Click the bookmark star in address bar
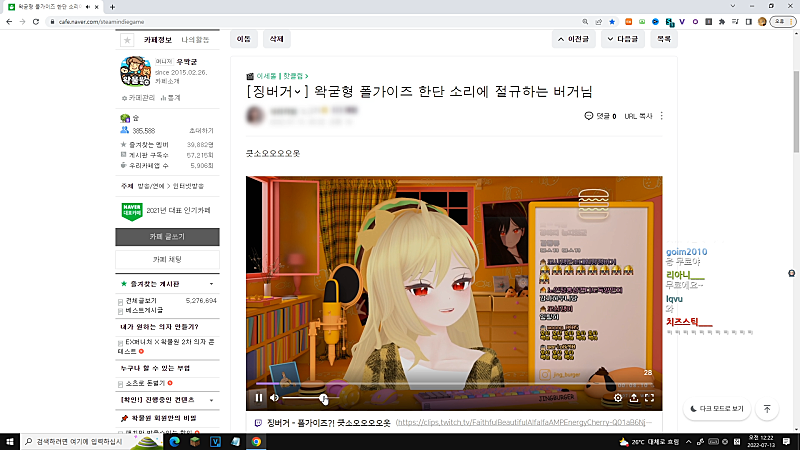This screenshot has height=450, width=800. coord(612,22)
